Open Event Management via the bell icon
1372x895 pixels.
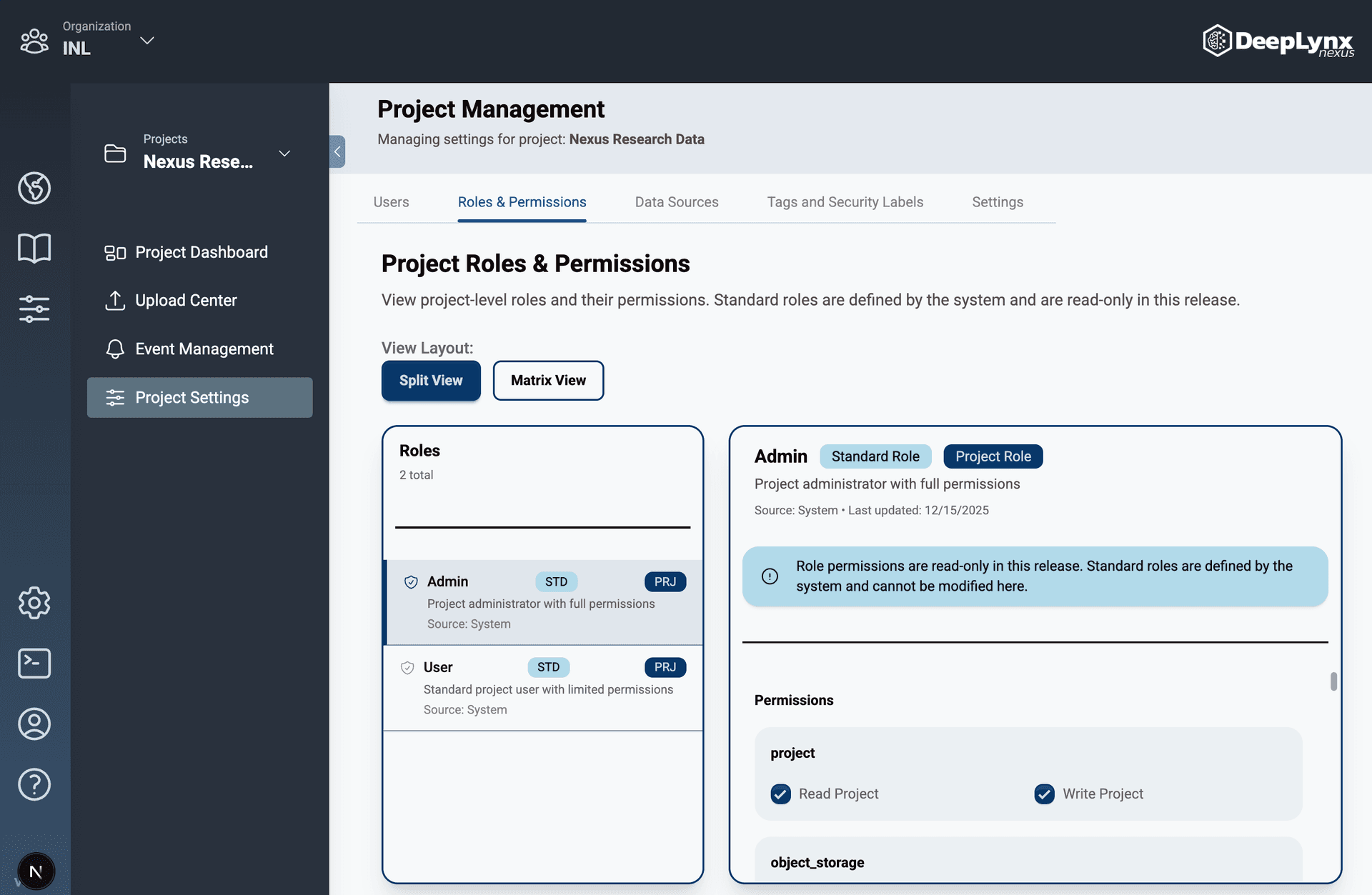115,349
